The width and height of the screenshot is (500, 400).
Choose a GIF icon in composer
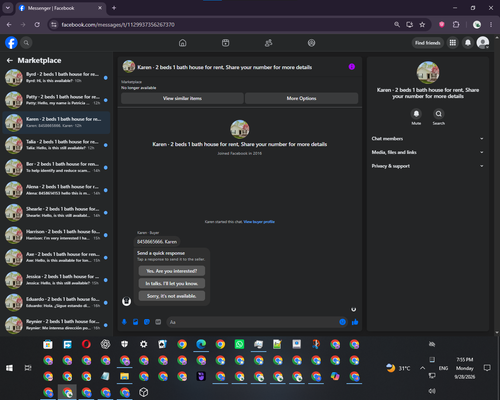[x=158, y=322]
